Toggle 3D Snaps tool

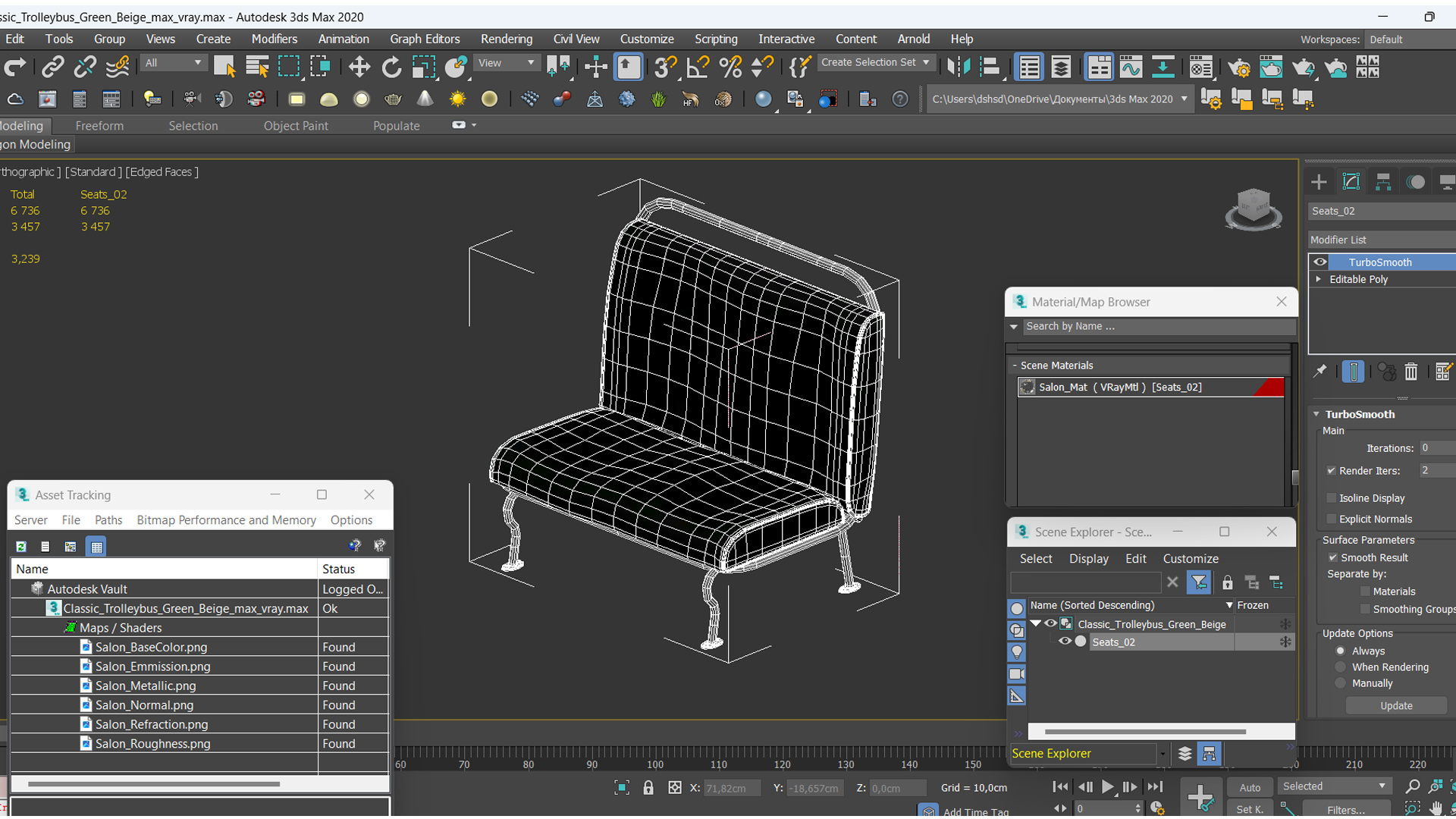click(x=665, y=67)
